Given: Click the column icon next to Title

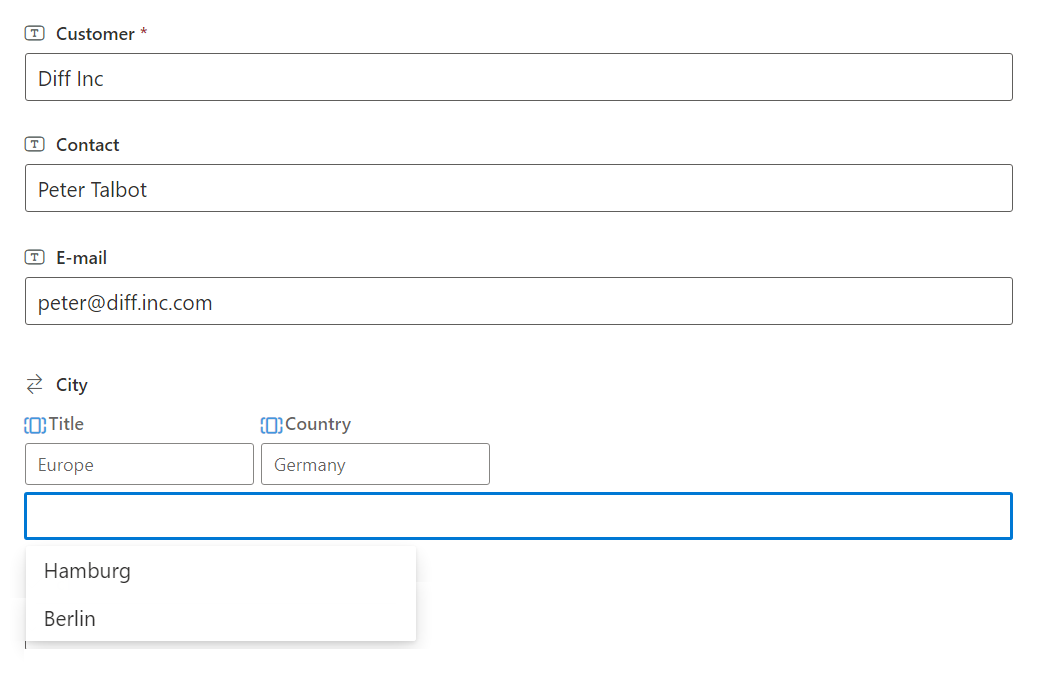Looking at the screenshot, I should (35, 425).
